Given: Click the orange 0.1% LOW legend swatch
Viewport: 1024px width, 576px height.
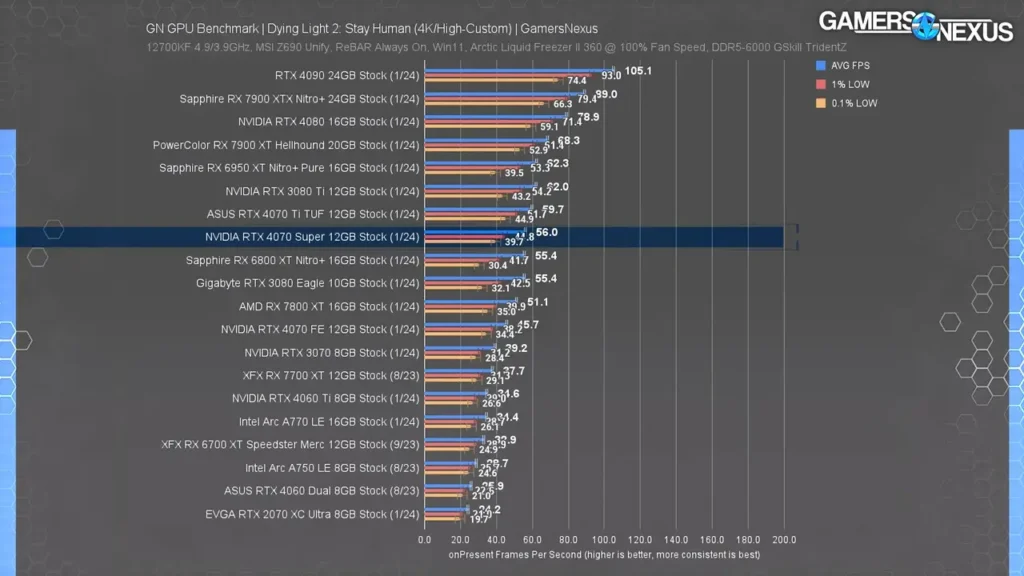Looking at the screenshot, I should pos(820,103).
